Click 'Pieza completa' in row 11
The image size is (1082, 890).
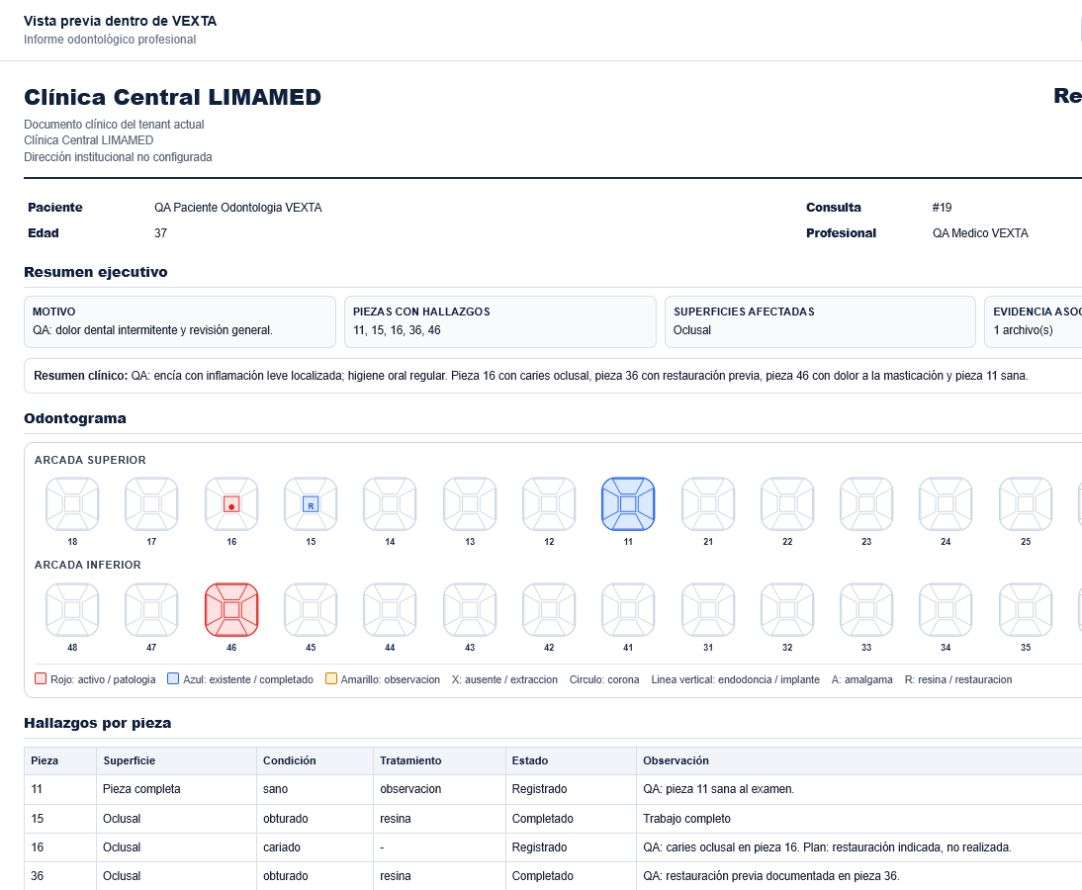pos(141,789)
